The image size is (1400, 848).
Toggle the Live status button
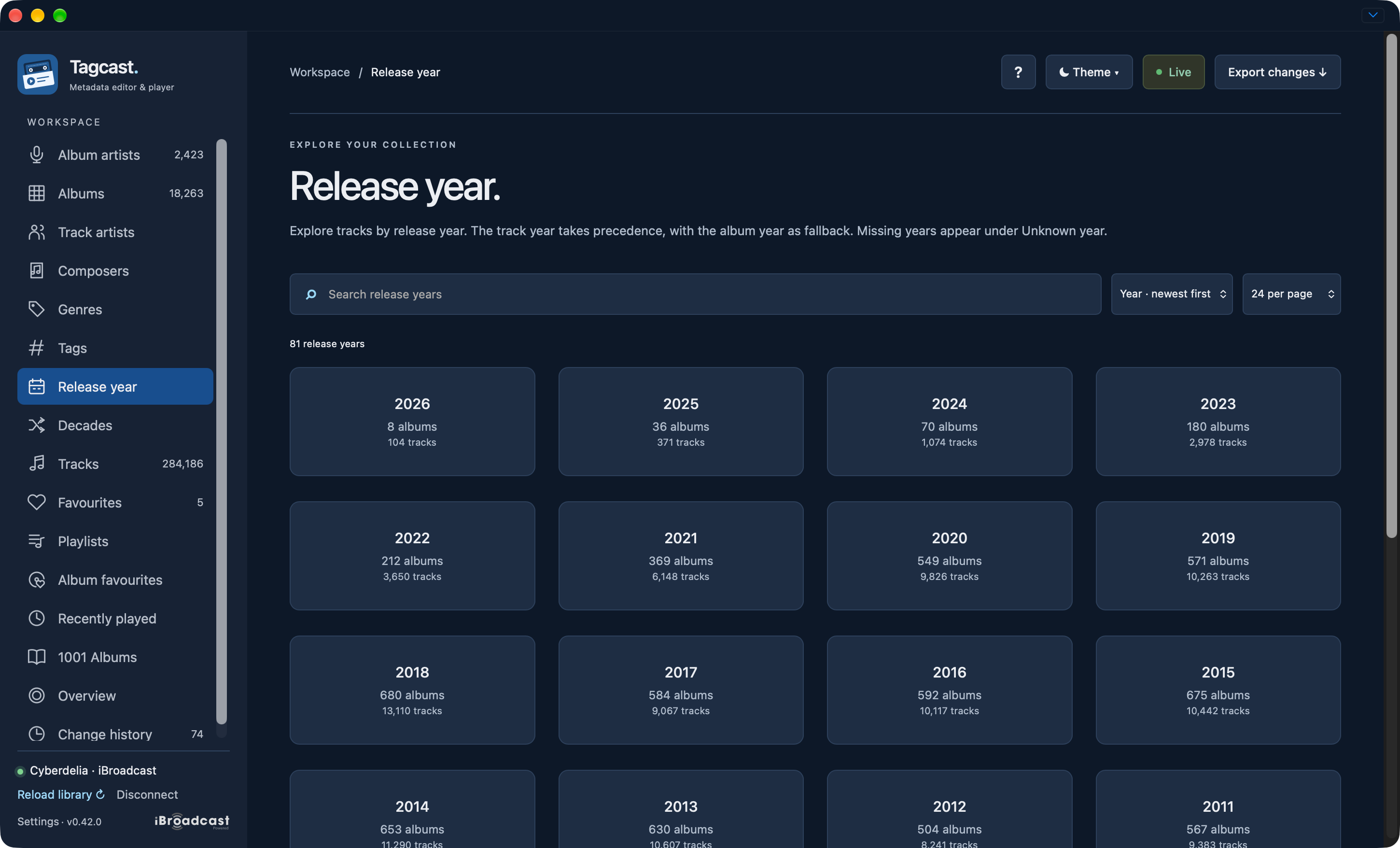[x=1173, y=72]
